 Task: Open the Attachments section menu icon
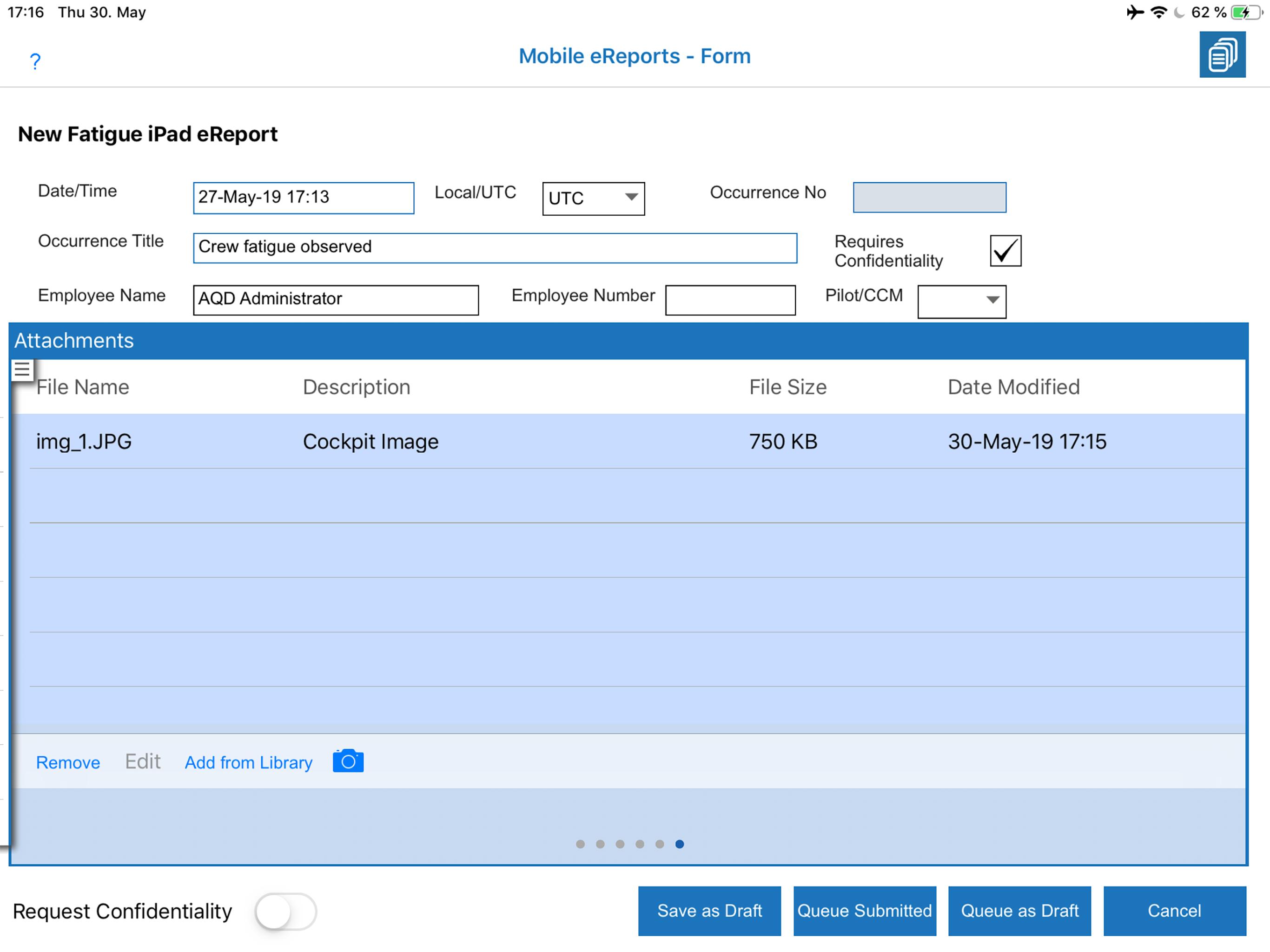[22, 370]
